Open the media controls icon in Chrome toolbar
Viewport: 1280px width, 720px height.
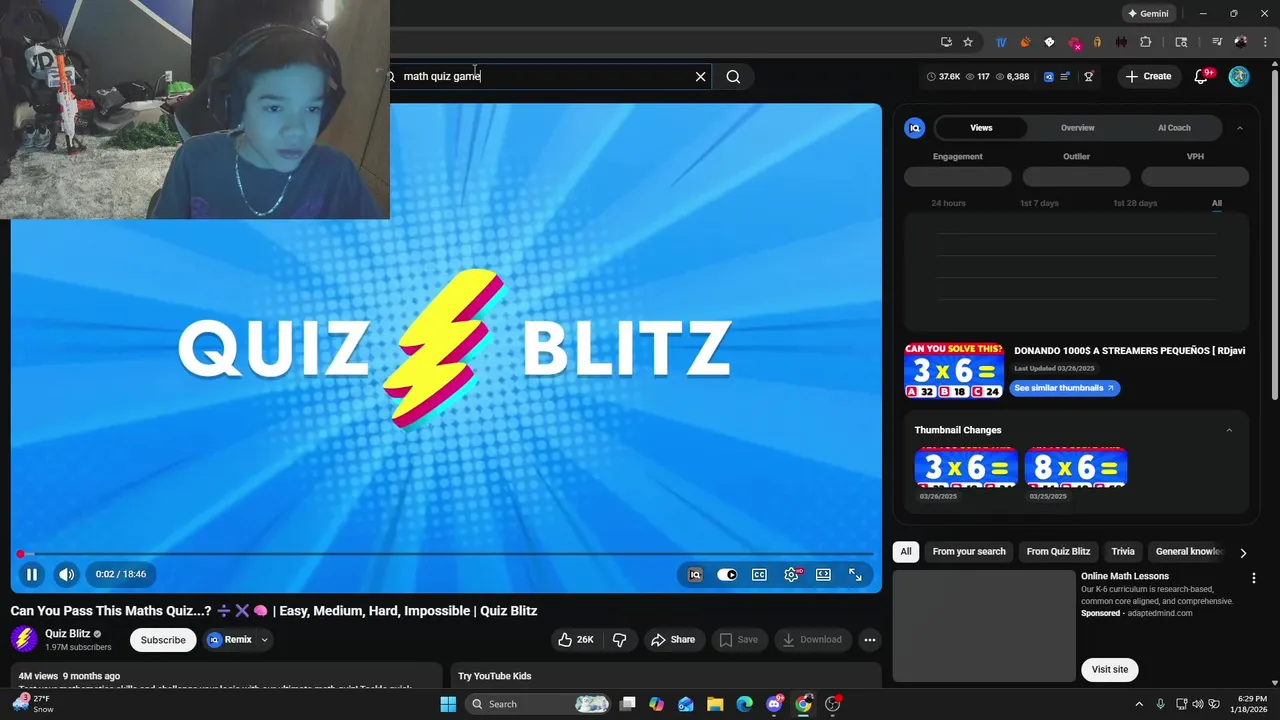click(1217, 42)
